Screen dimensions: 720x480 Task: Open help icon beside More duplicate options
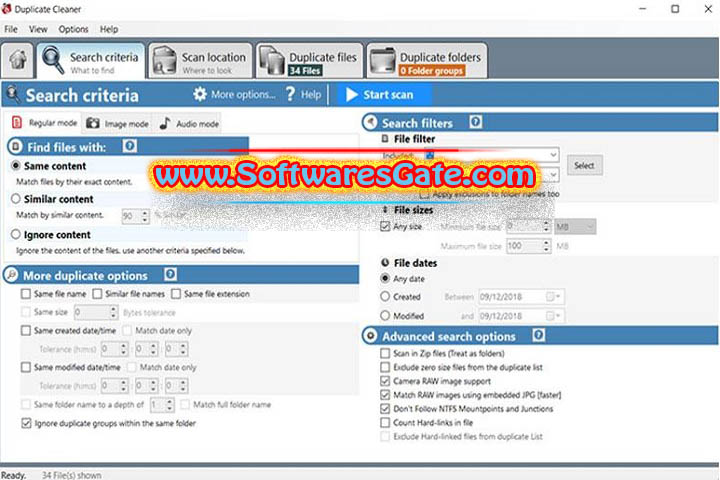click(x=170, y=274)
